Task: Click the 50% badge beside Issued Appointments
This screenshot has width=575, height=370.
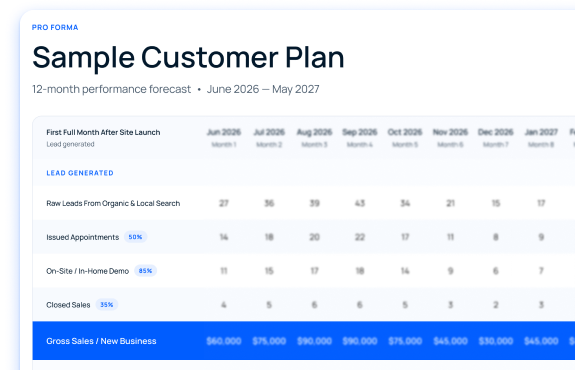Action: tap(135, 237)
